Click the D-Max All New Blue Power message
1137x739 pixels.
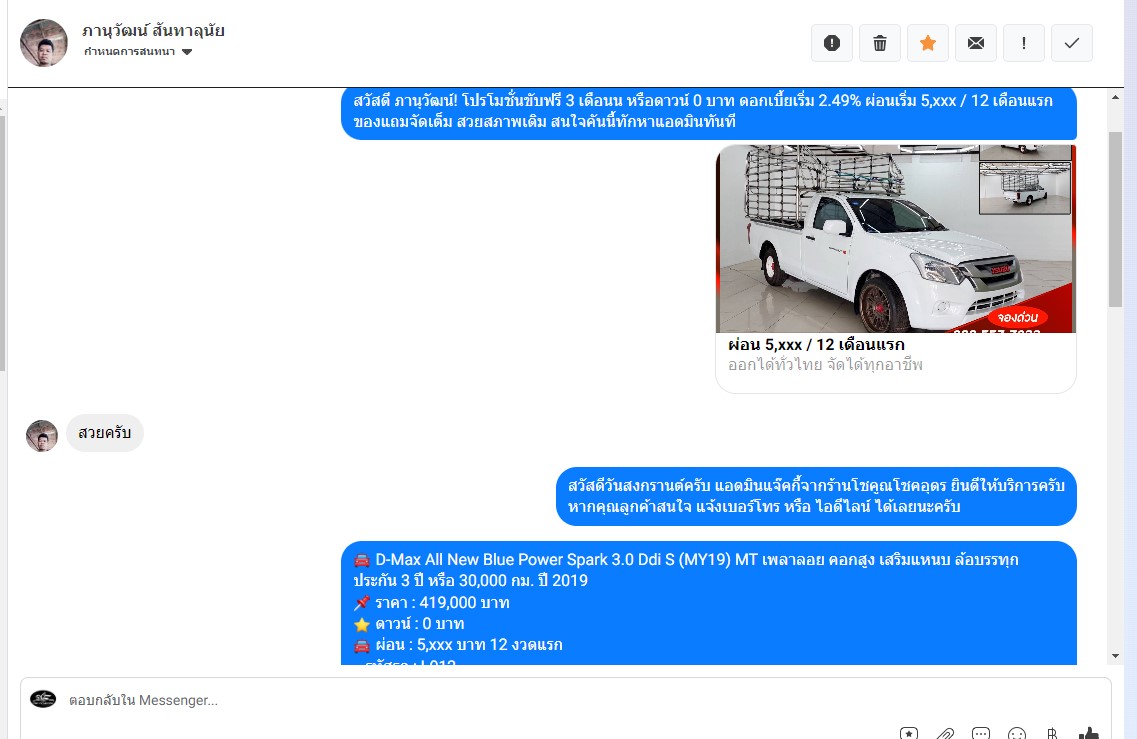(708, 603)
